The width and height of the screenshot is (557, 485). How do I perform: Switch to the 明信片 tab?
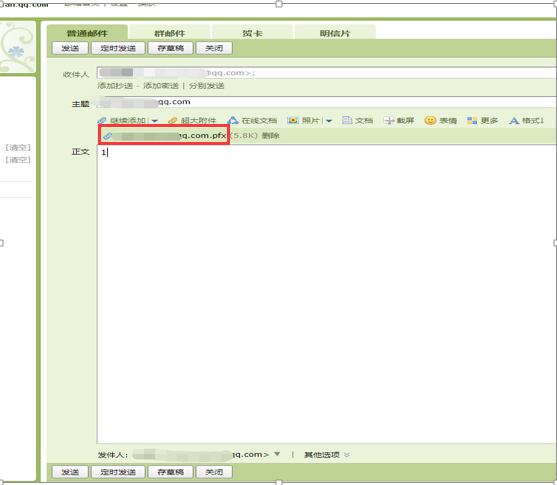[x=335, y=33]
